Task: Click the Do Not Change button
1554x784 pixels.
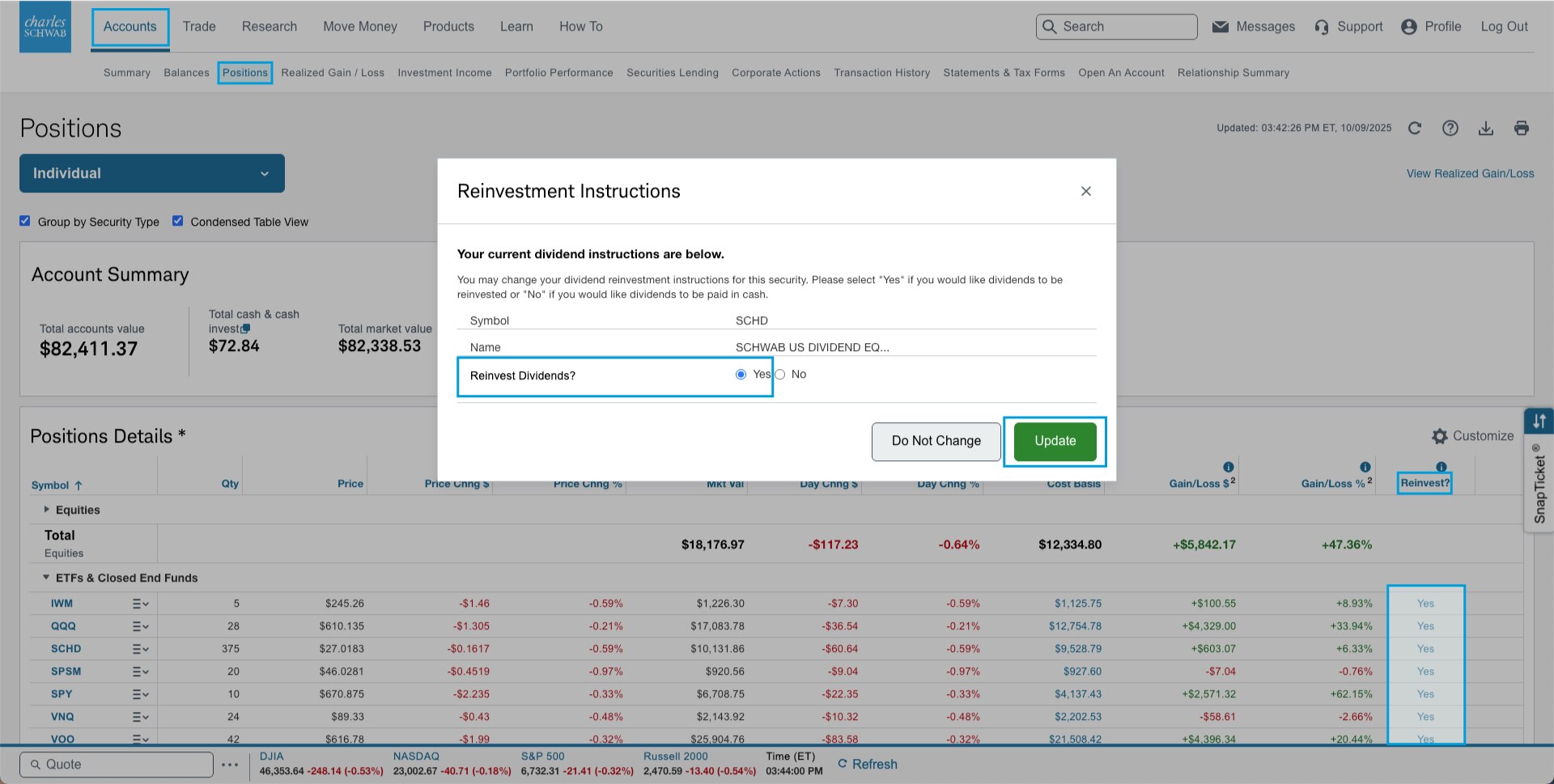Action: pos(936,441)
